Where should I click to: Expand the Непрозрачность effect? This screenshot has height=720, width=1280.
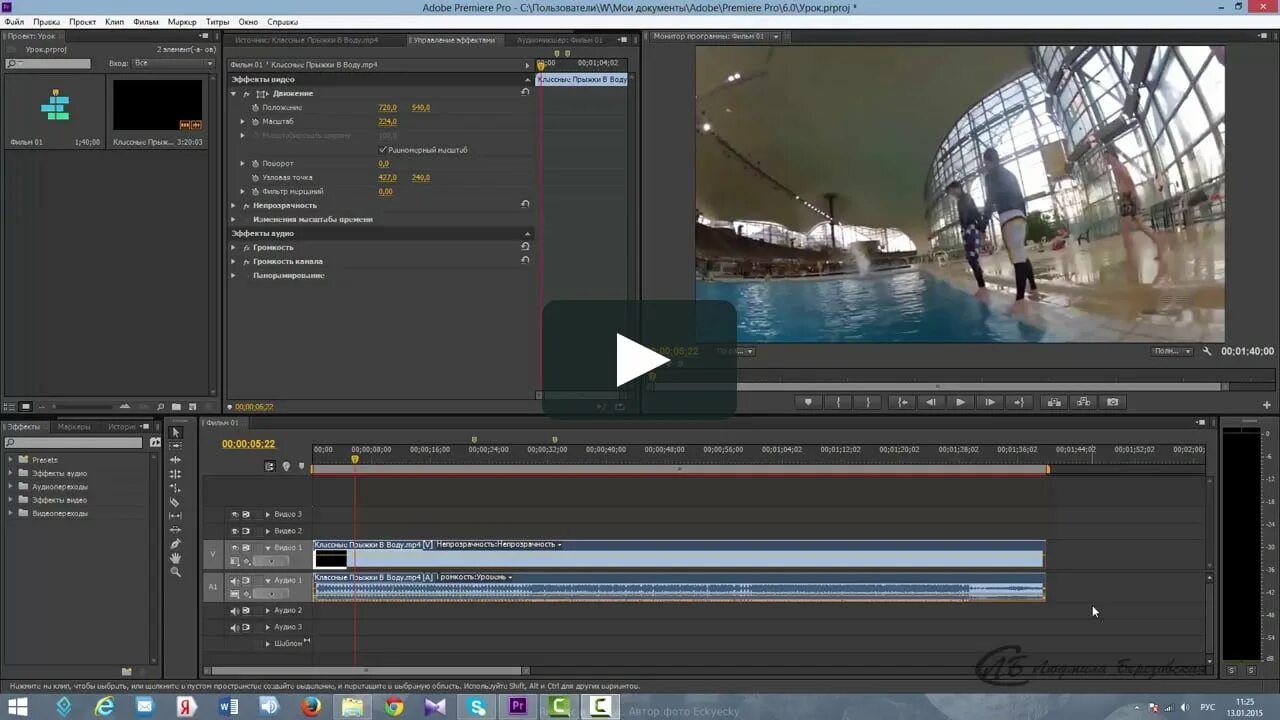(234, 205)
